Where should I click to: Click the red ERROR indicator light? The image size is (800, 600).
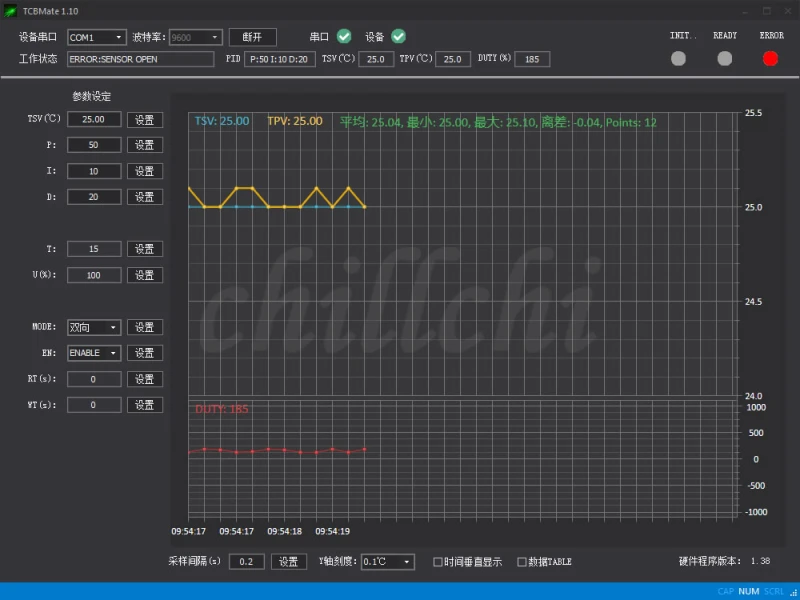tap(770, 58)
